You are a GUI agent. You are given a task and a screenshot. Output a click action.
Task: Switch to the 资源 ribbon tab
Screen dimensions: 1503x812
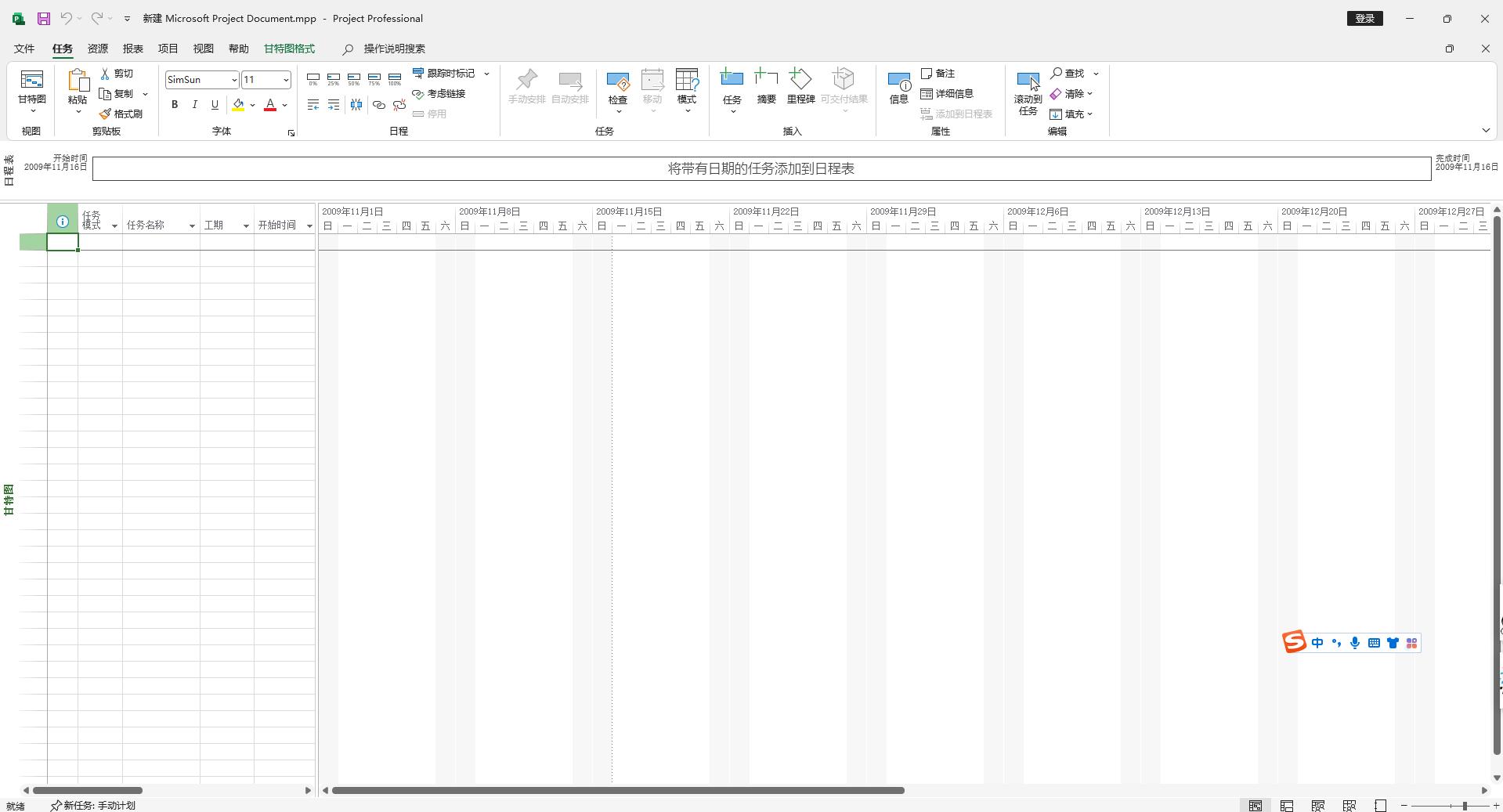tap(96, 49)
